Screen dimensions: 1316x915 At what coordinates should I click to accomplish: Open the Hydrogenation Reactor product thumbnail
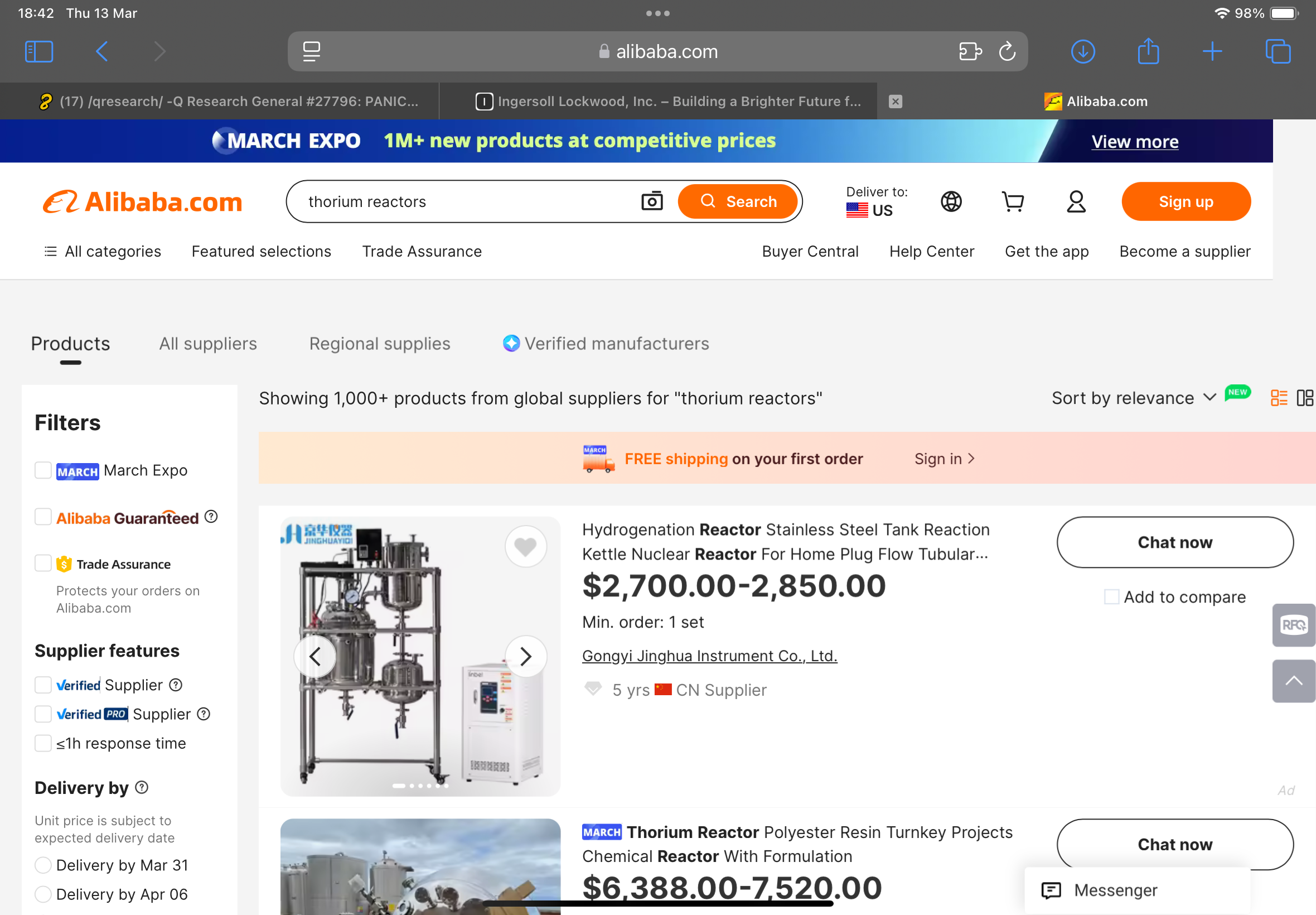420,657
